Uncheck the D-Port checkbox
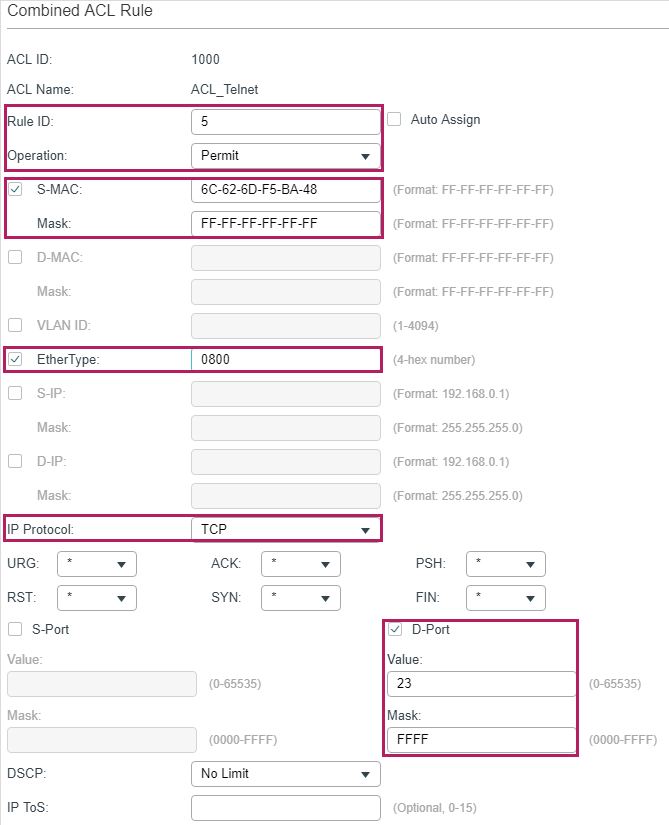 (x=395, y=629)
